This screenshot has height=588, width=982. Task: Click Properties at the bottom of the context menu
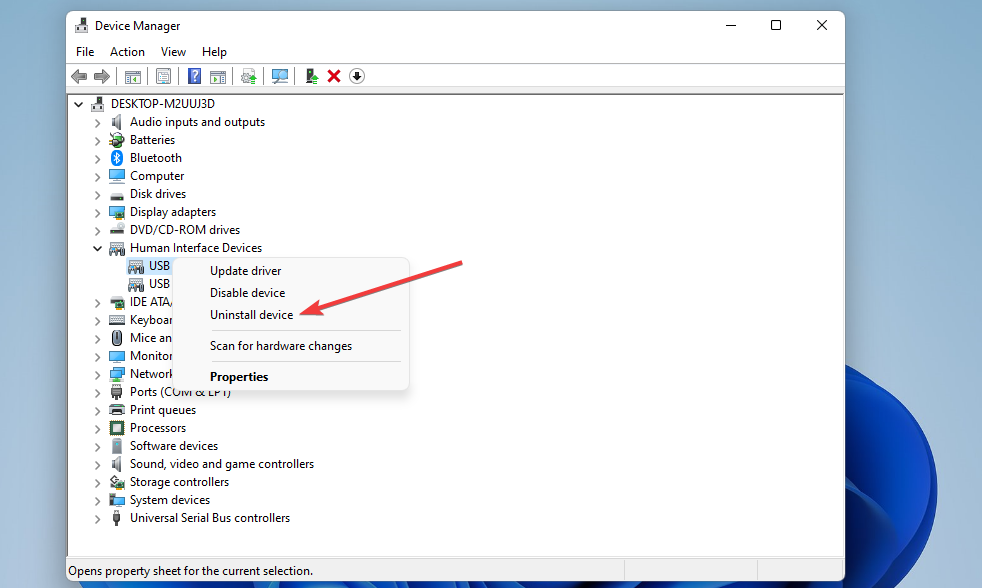(239, 376)
